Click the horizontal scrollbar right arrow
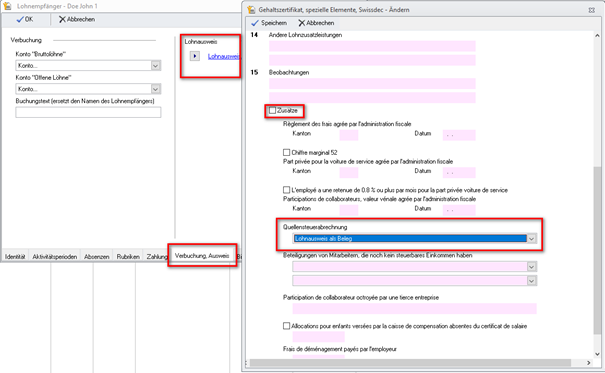The image size is (605, 373). [588, 363]
